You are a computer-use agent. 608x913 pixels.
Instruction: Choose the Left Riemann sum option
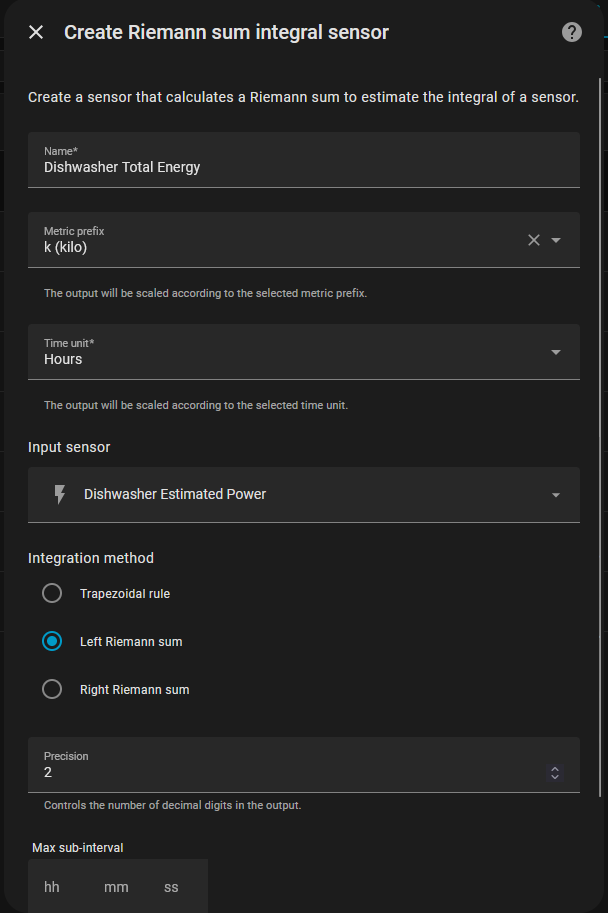tap(52, 642)
